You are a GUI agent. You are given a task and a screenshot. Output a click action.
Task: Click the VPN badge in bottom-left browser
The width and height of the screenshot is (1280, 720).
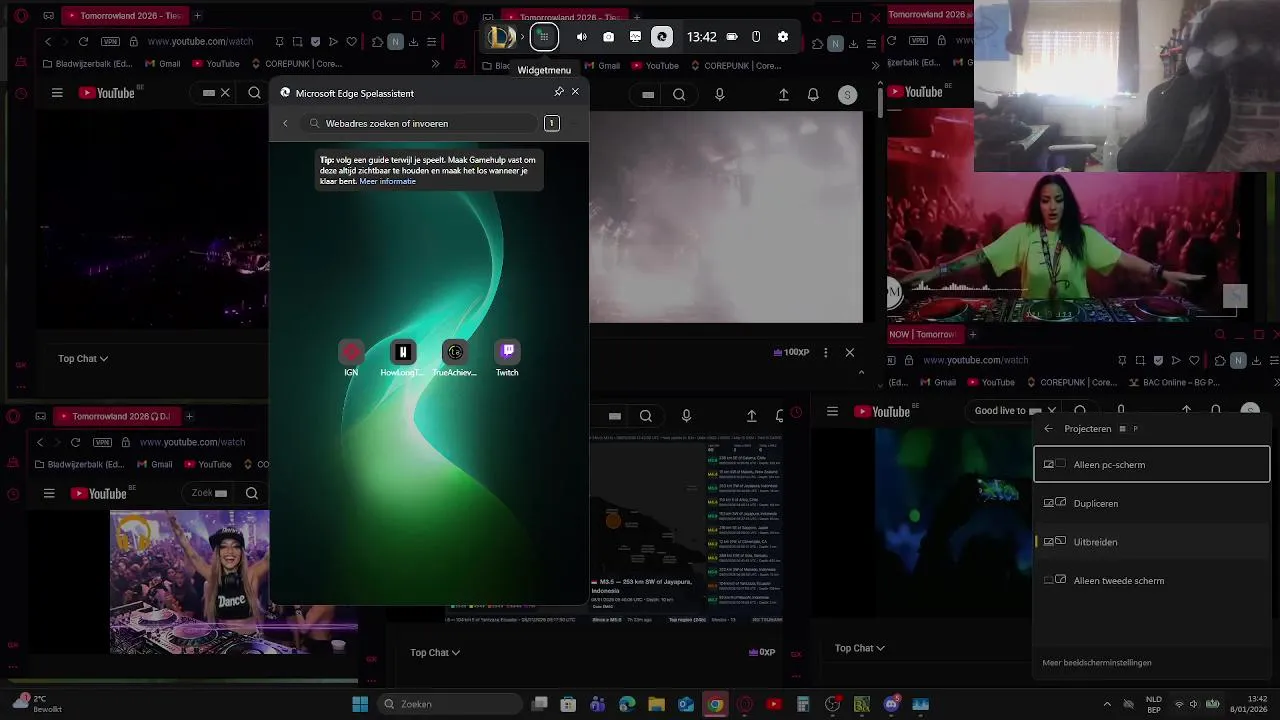click(102, 442)
